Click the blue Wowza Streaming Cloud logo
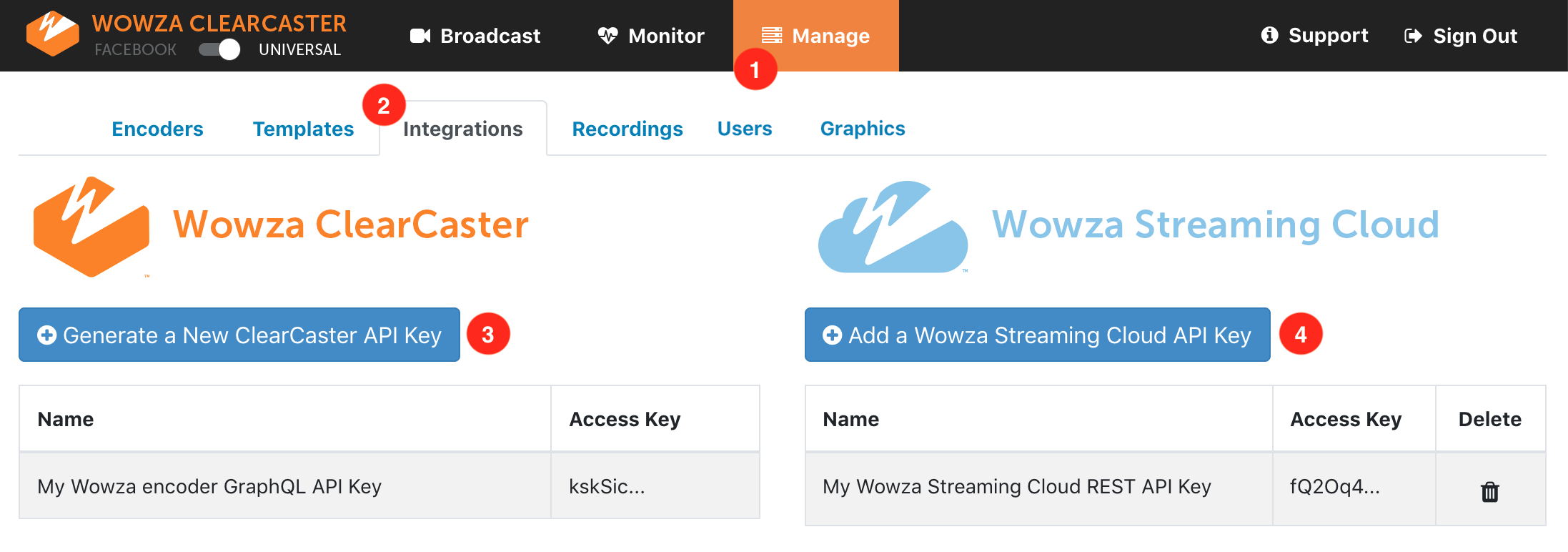Image resolution: width=1568 pixels, height=552 pixels. tap(893, 227)
